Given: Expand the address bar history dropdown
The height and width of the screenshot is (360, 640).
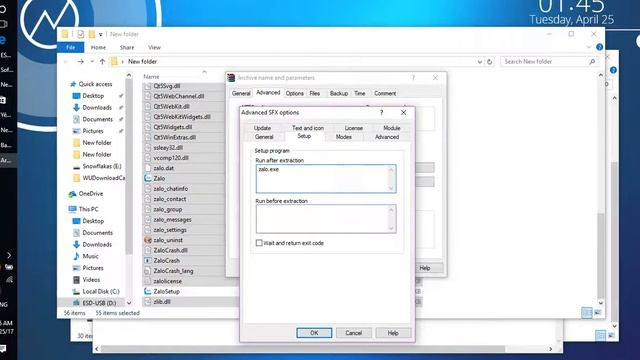Looking at the screenshot, I should [x=480, y=62].
